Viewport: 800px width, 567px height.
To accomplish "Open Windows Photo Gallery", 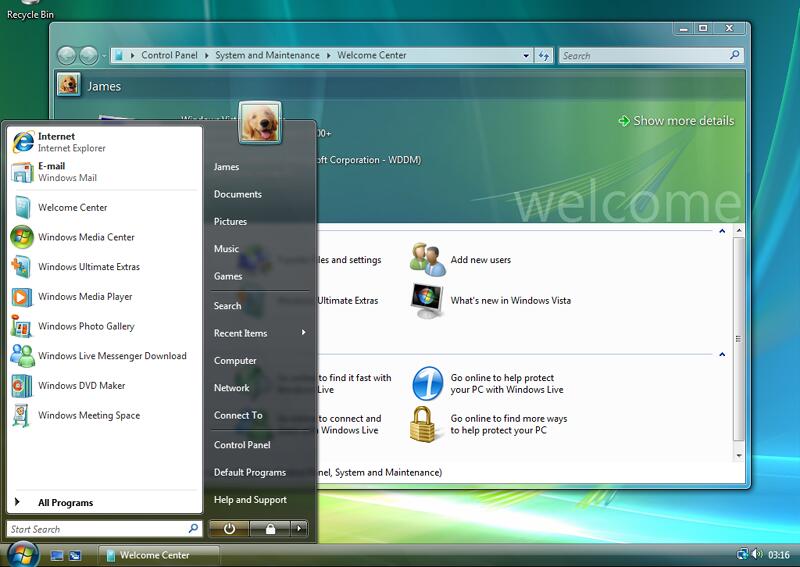I will (x=86, y=326).
